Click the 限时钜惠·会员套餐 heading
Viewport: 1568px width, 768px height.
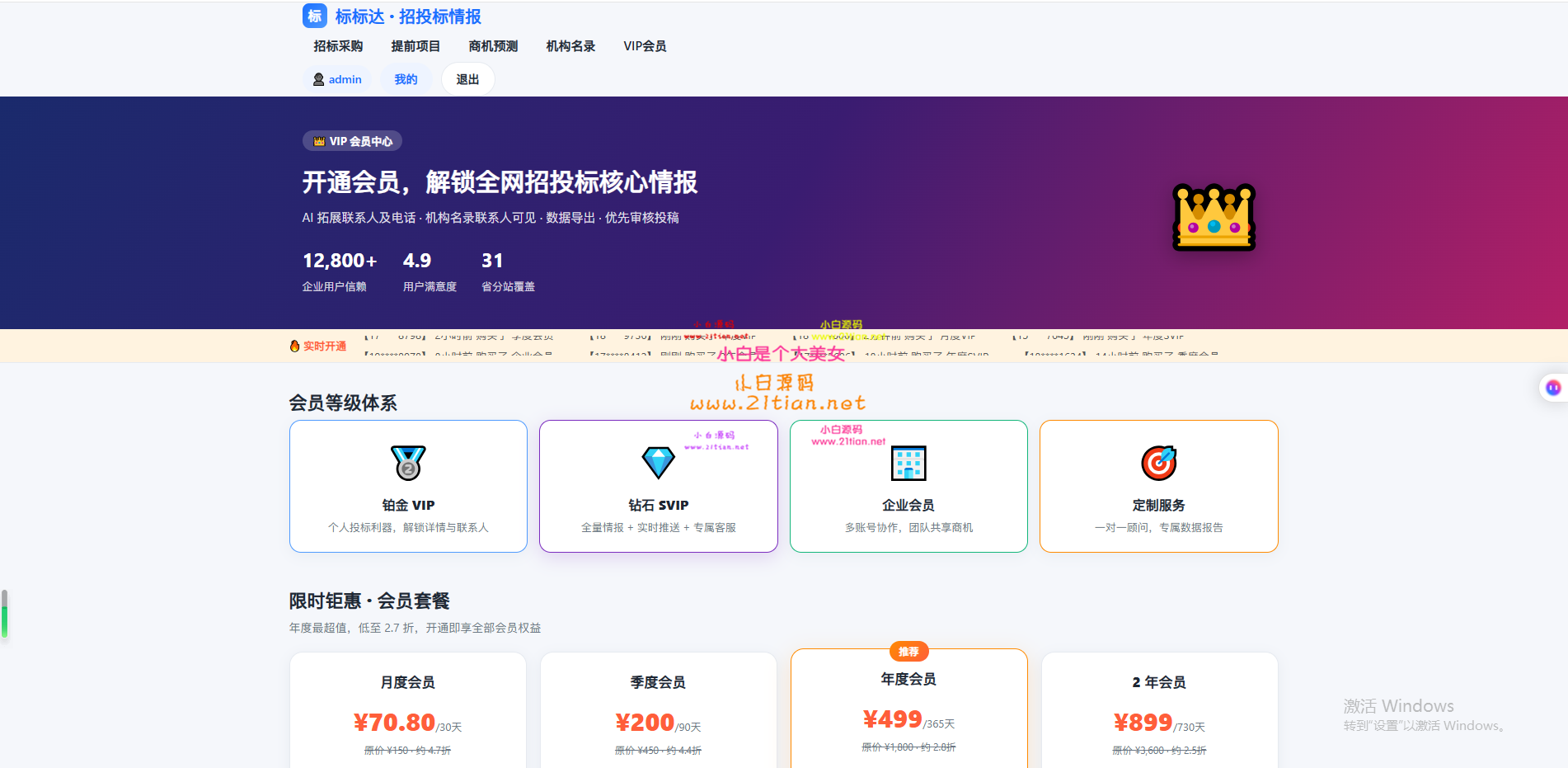tap(369, 601)
